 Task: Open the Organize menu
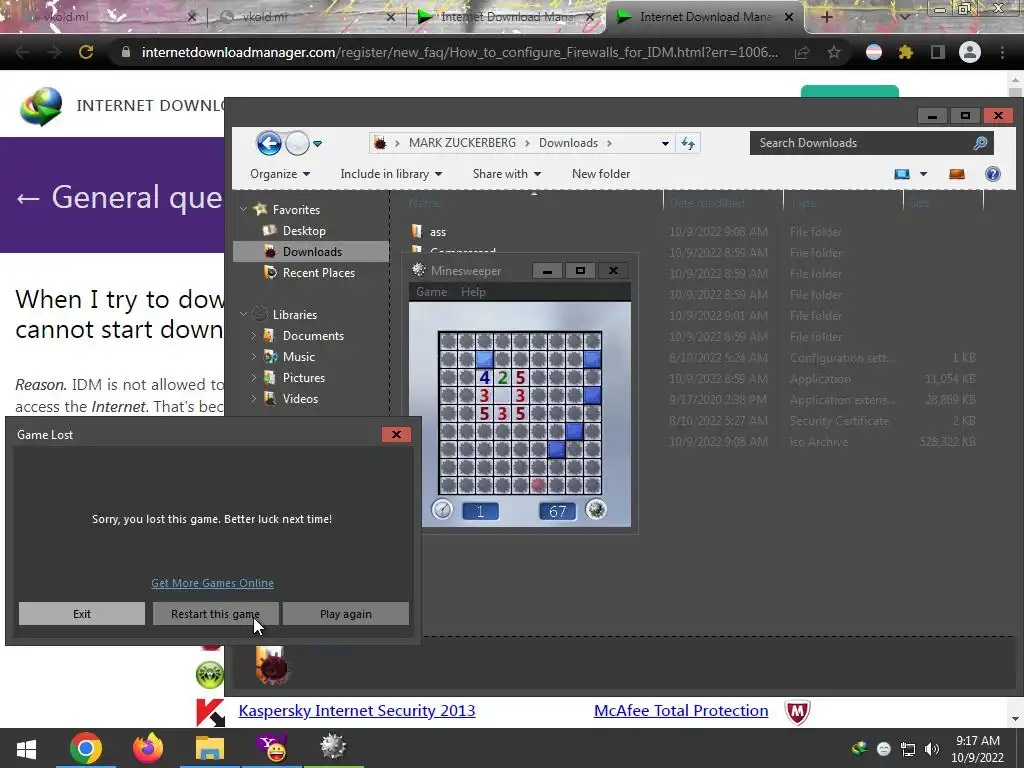tap(280, 174)
